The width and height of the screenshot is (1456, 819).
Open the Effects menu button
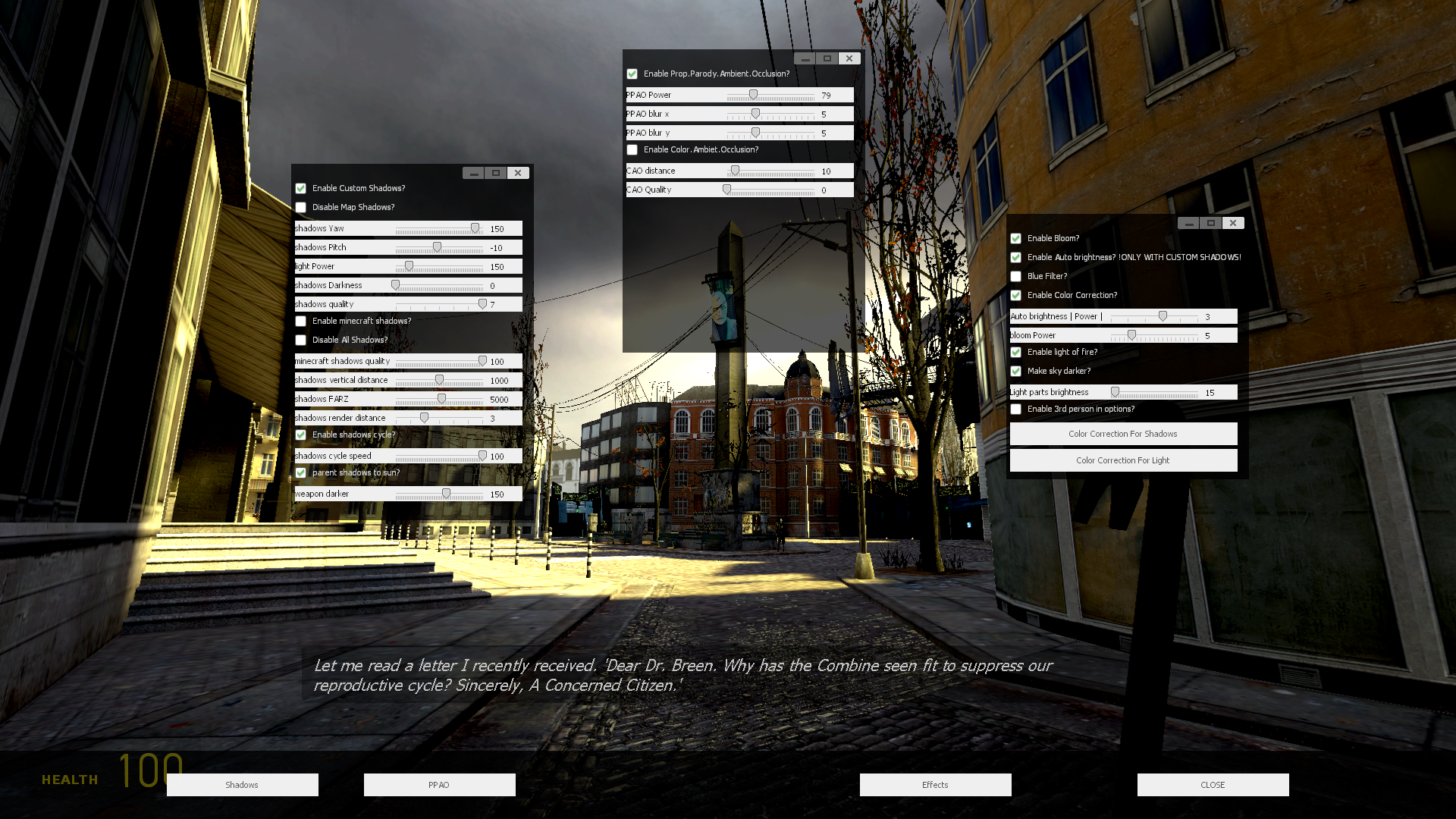pyautogui.click(x=935, y=785)
